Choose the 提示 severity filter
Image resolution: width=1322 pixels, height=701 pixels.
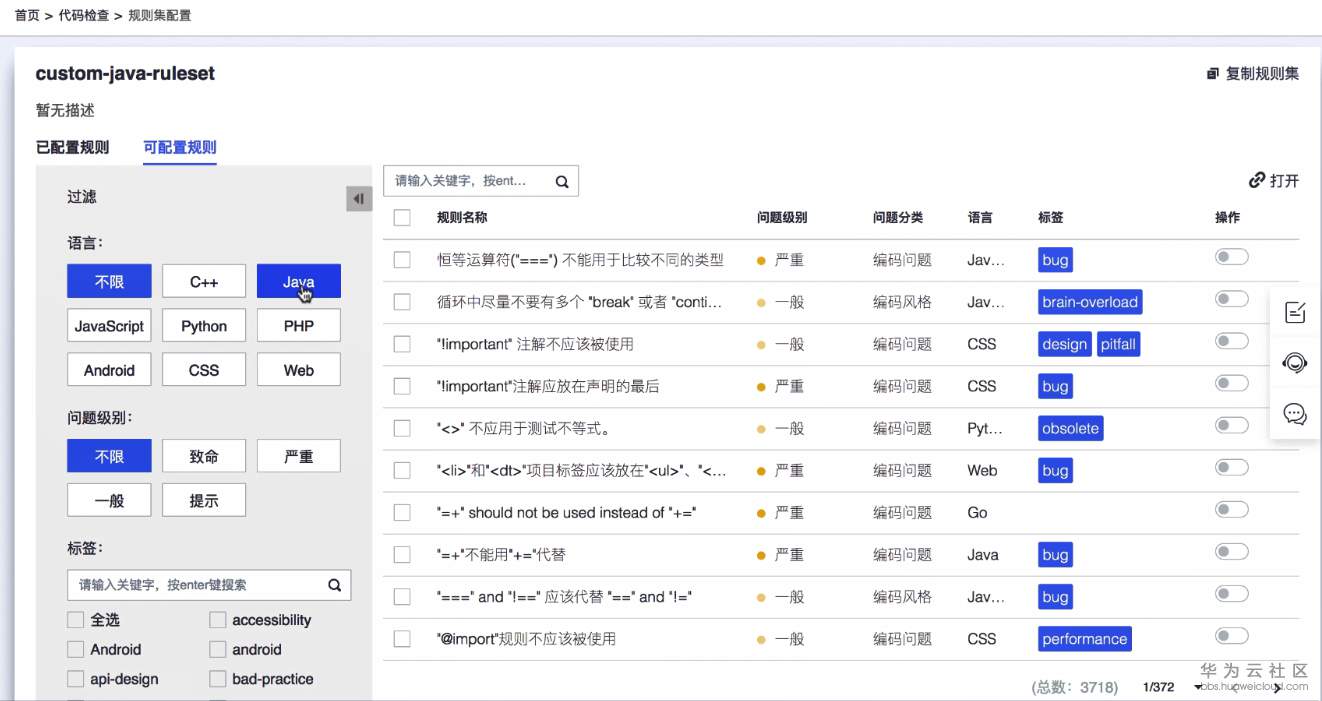click(204, 500)
